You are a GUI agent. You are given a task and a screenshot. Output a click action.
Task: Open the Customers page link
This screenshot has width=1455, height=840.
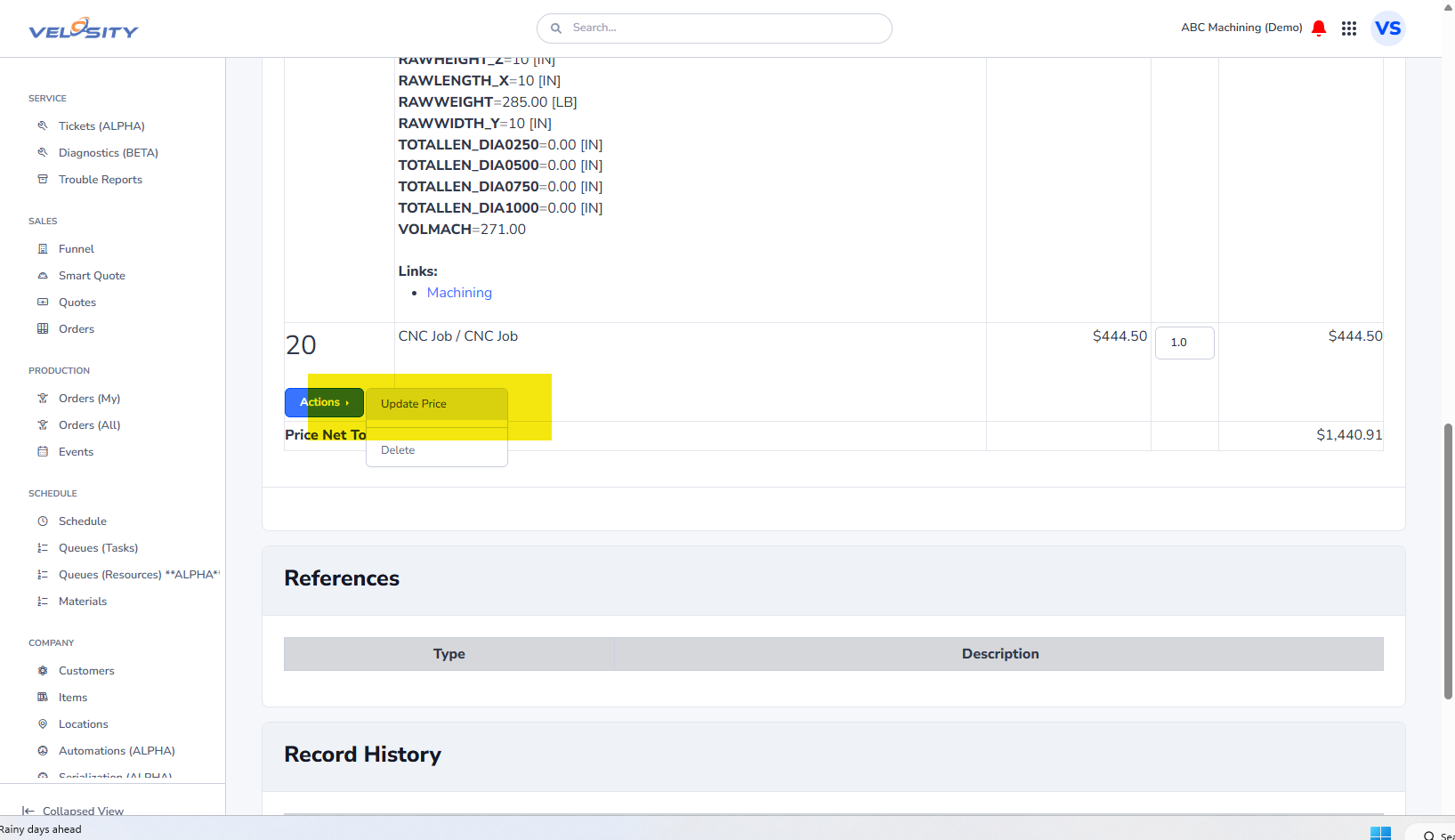click(86, 671)
